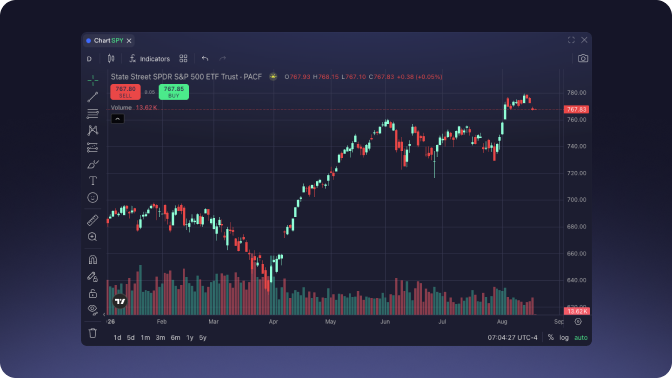Open indicator templates grid icon
This screenshot has height=378, width=672.
tap(183, 59)
